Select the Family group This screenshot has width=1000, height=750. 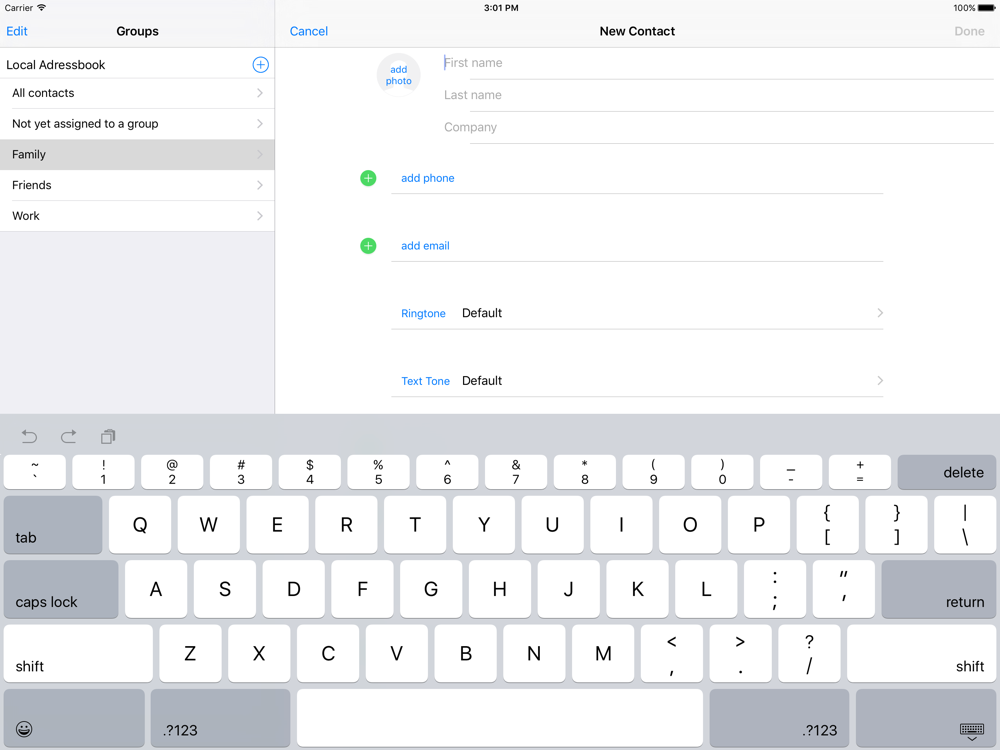[x=137, y=154]
